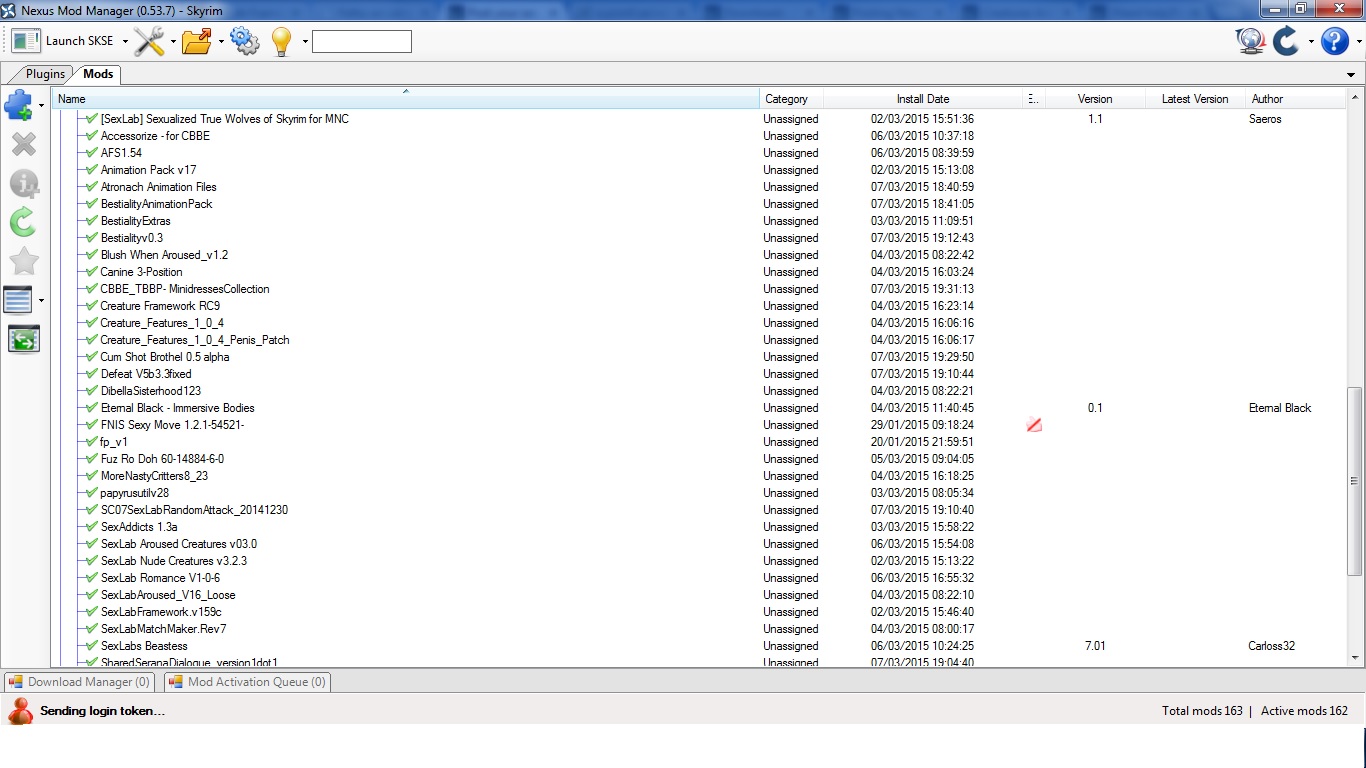
Task: Click the blue help question mark icon
Action: point(1334,41)
